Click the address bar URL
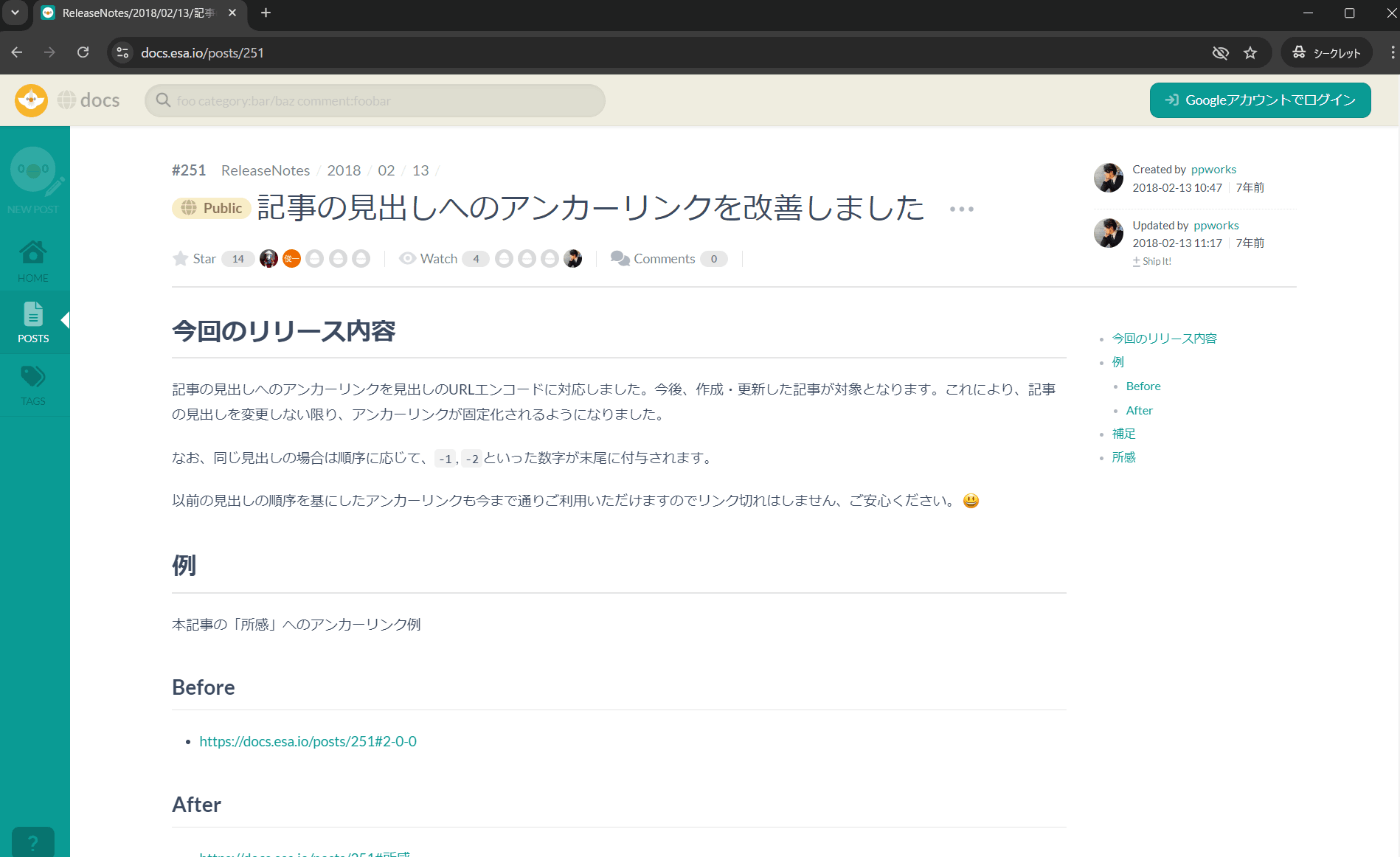 [x=203, y=53]
